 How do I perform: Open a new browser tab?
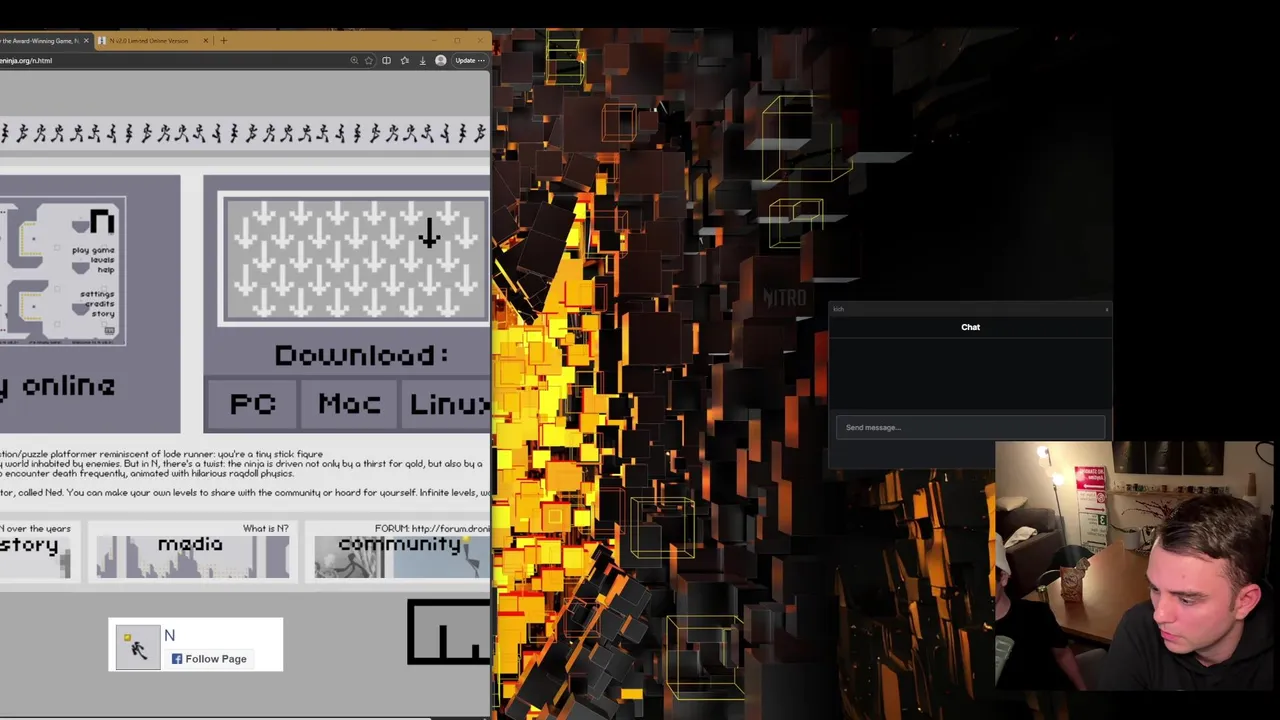[x=223, y=41]
